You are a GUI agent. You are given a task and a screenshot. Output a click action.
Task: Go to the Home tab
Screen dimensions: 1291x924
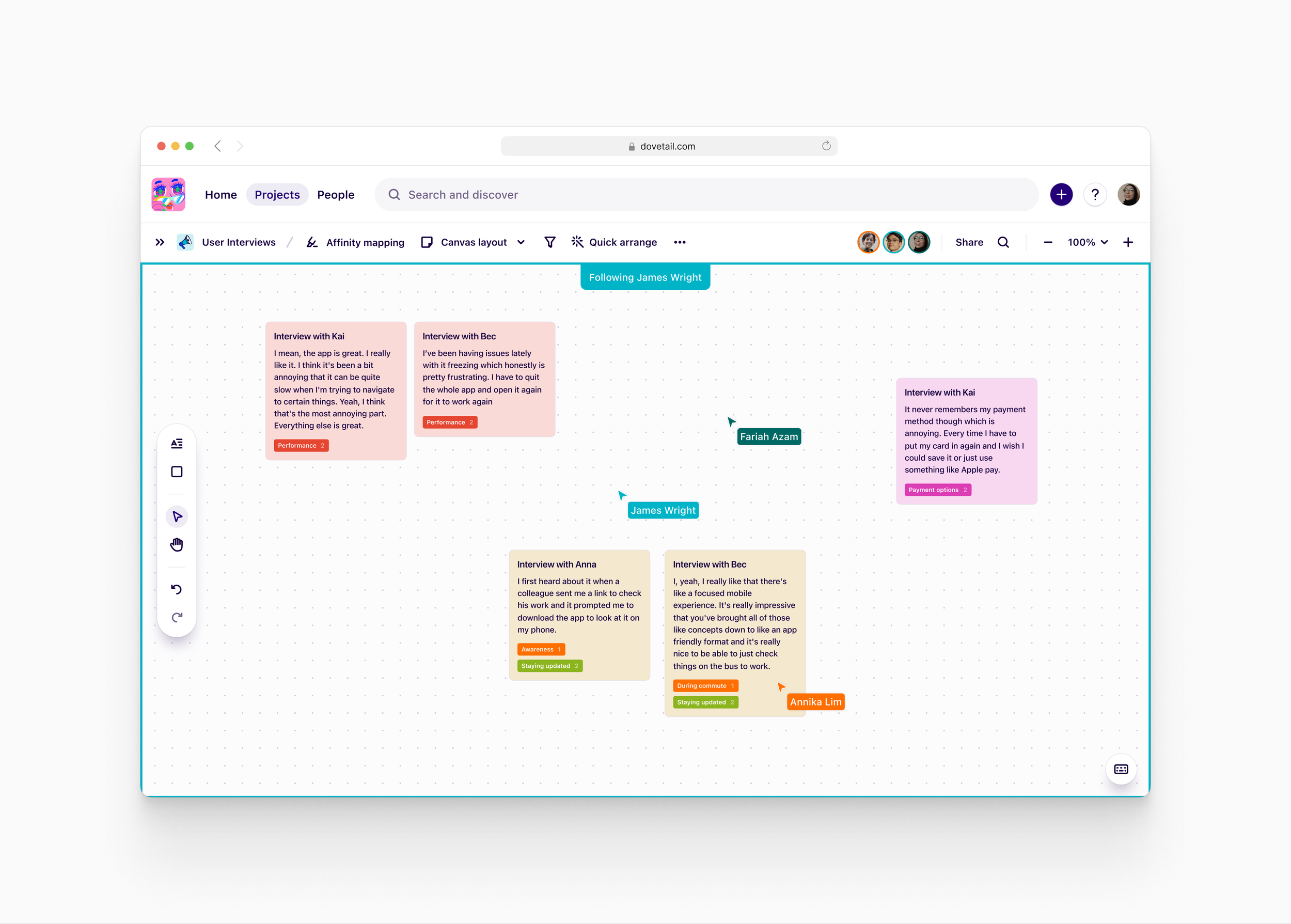coord(221,195)
